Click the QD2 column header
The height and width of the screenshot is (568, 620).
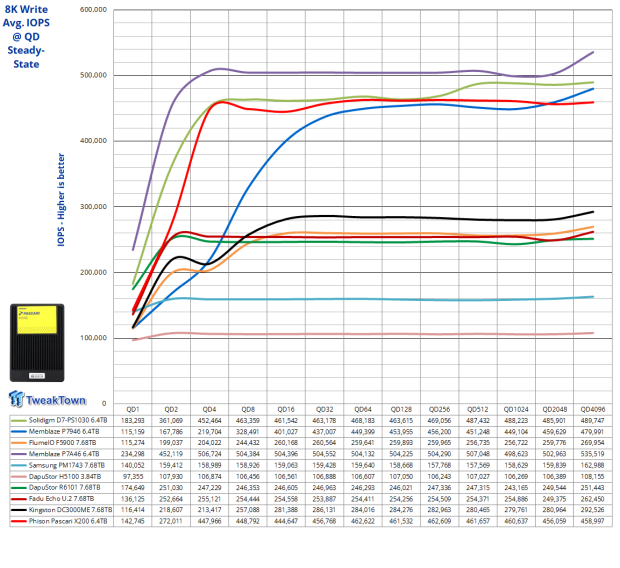pyautogui.click(x=171, y=409)
